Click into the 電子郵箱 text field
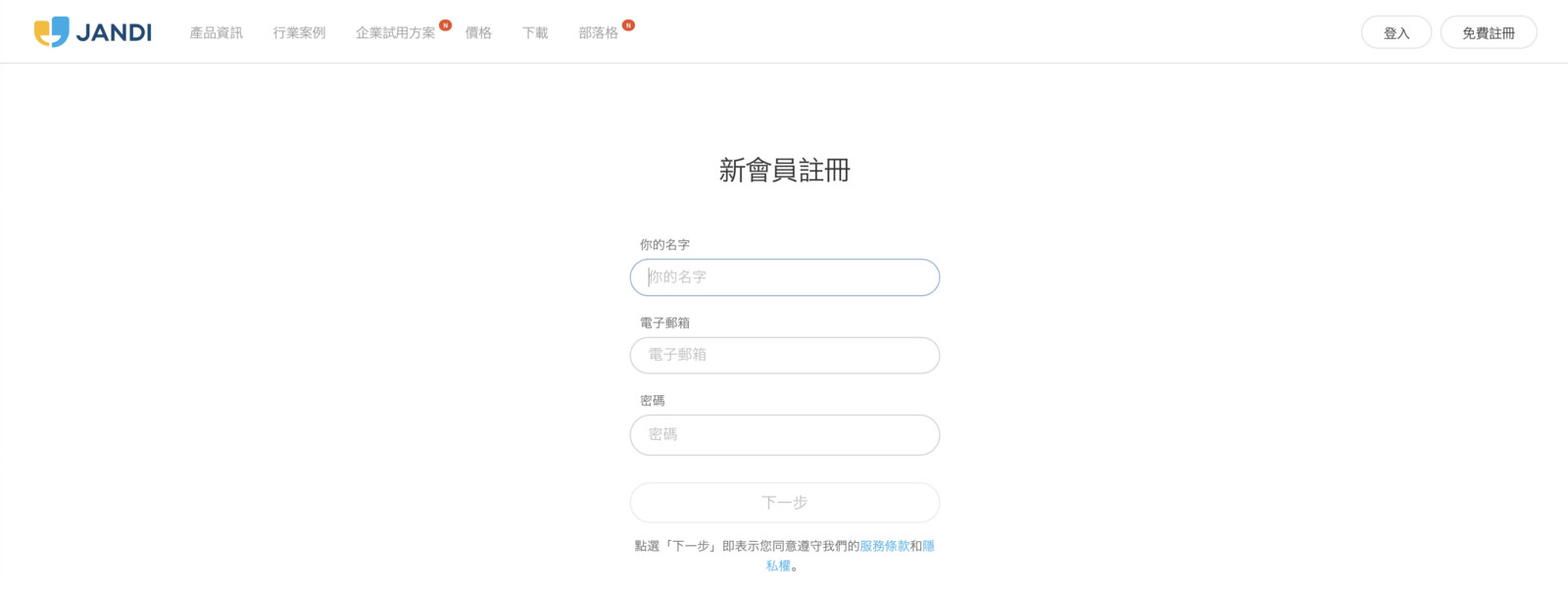 pyautogui.click(x=784, y=355)
